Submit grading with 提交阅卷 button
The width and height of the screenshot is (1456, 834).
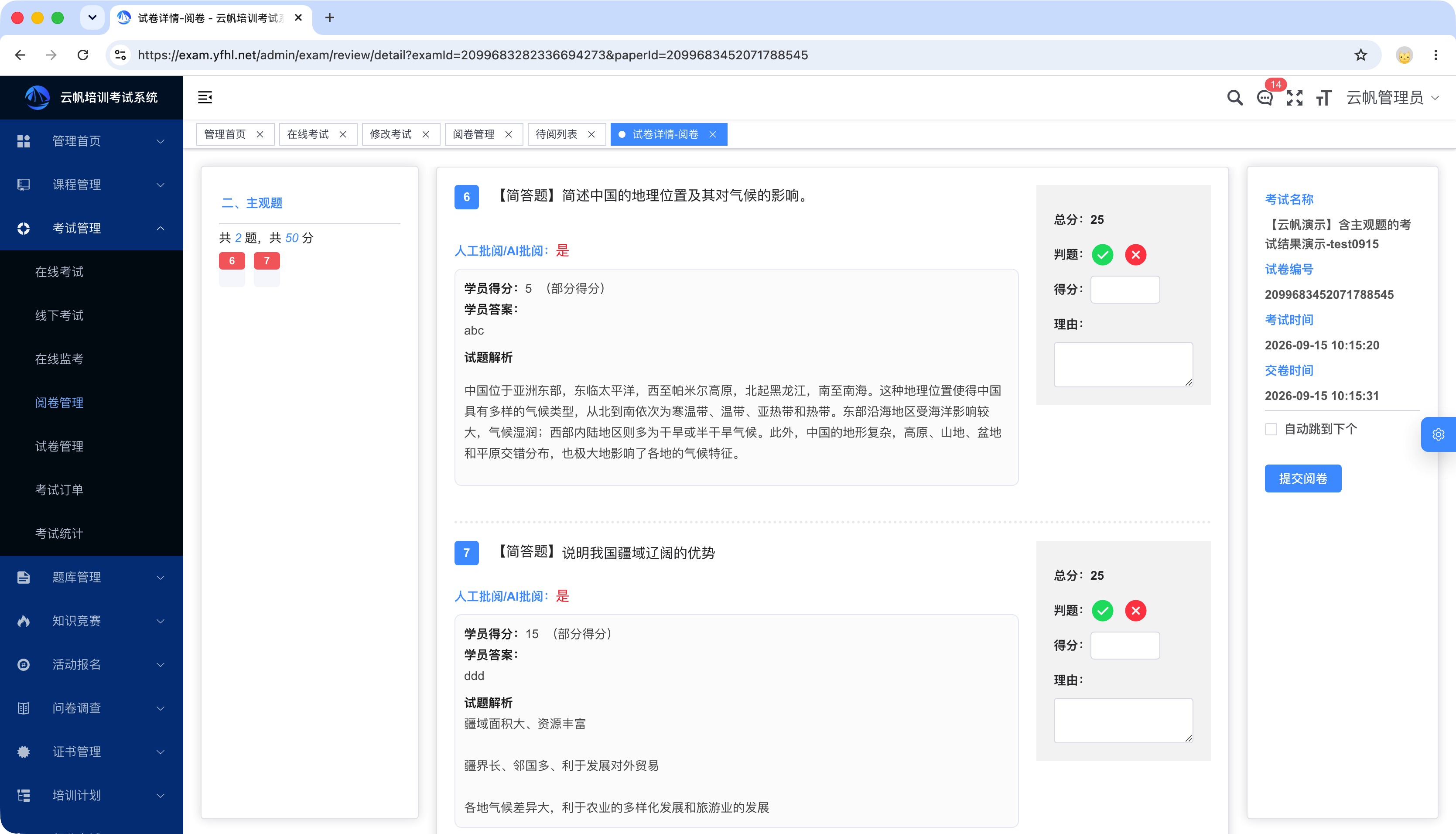1302,479
